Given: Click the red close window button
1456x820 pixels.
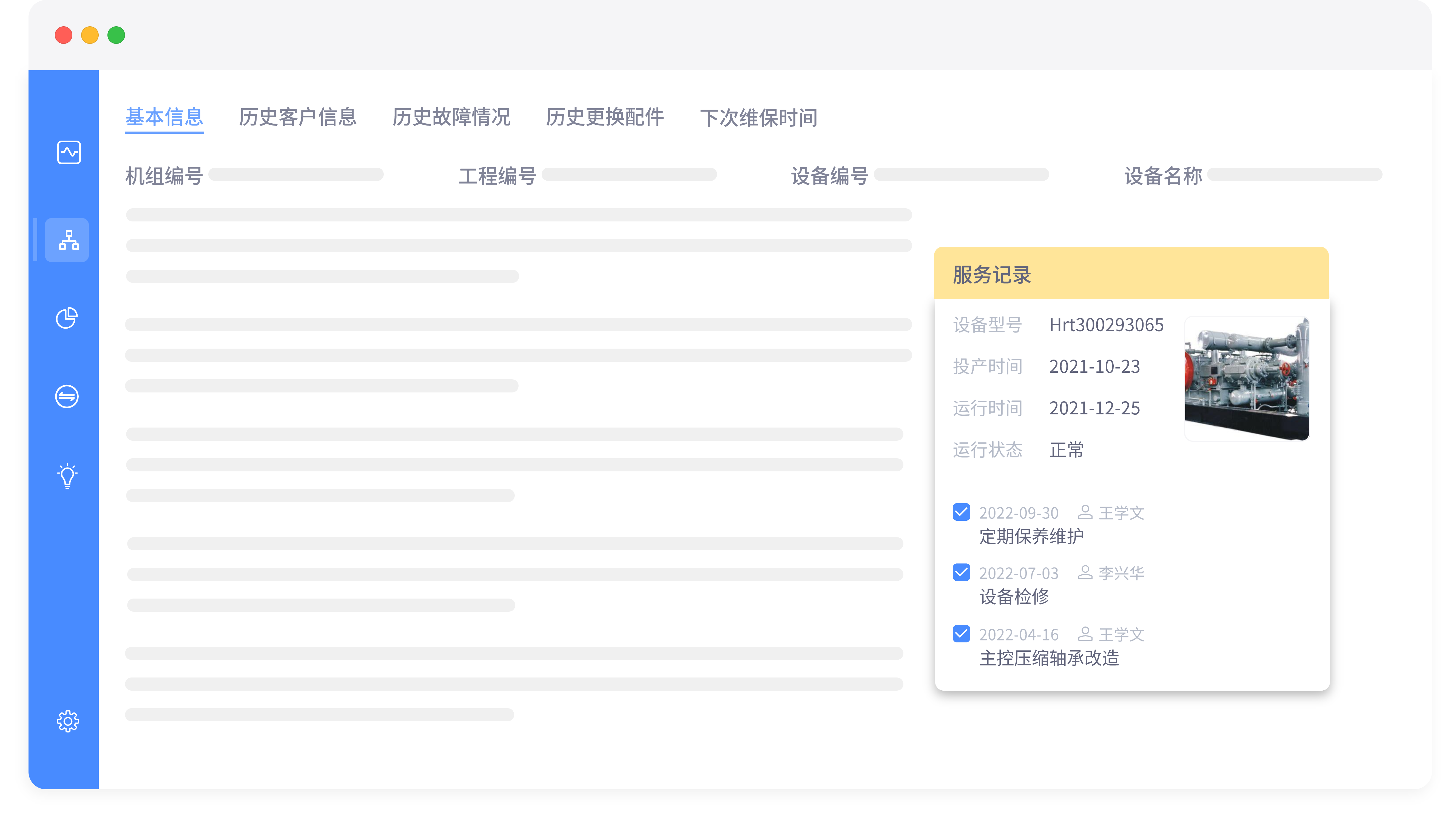Looking at the screenshot, I should point(63,35).
